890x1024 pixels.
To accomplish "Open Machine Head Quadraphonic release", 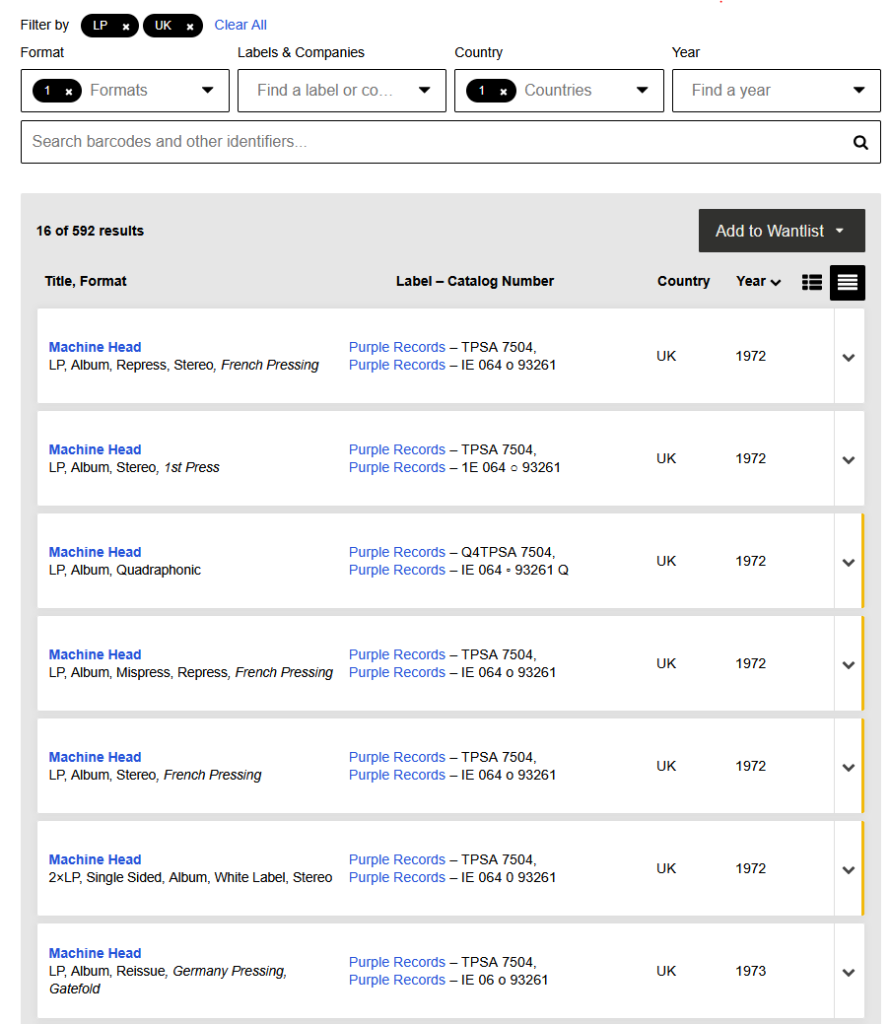I will pyautogui.click(x=95, y=552).
